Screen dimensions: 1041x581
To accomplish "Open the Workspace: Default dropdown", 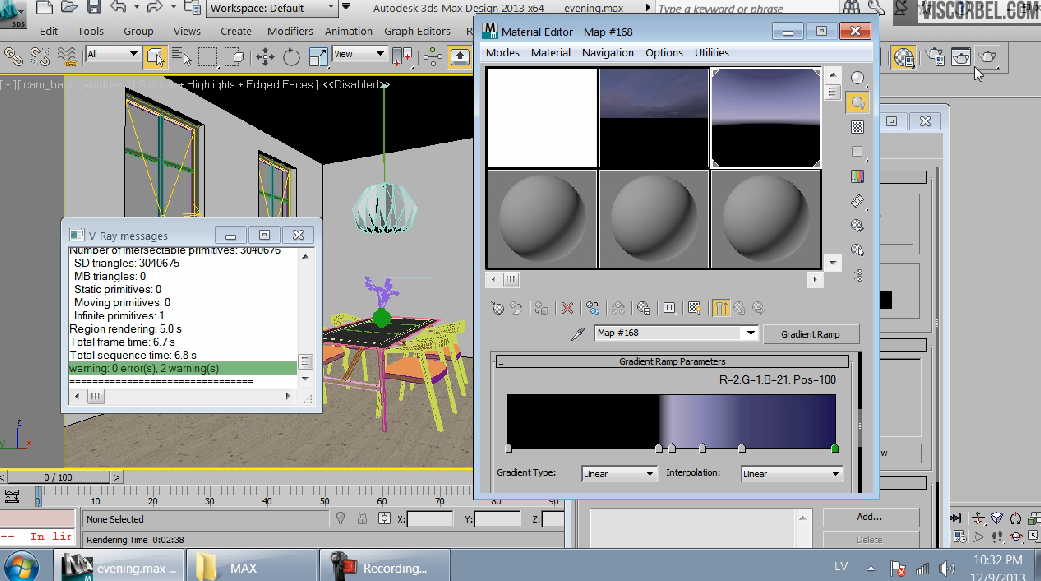I will pyautogui.click(x=272, y=8).
